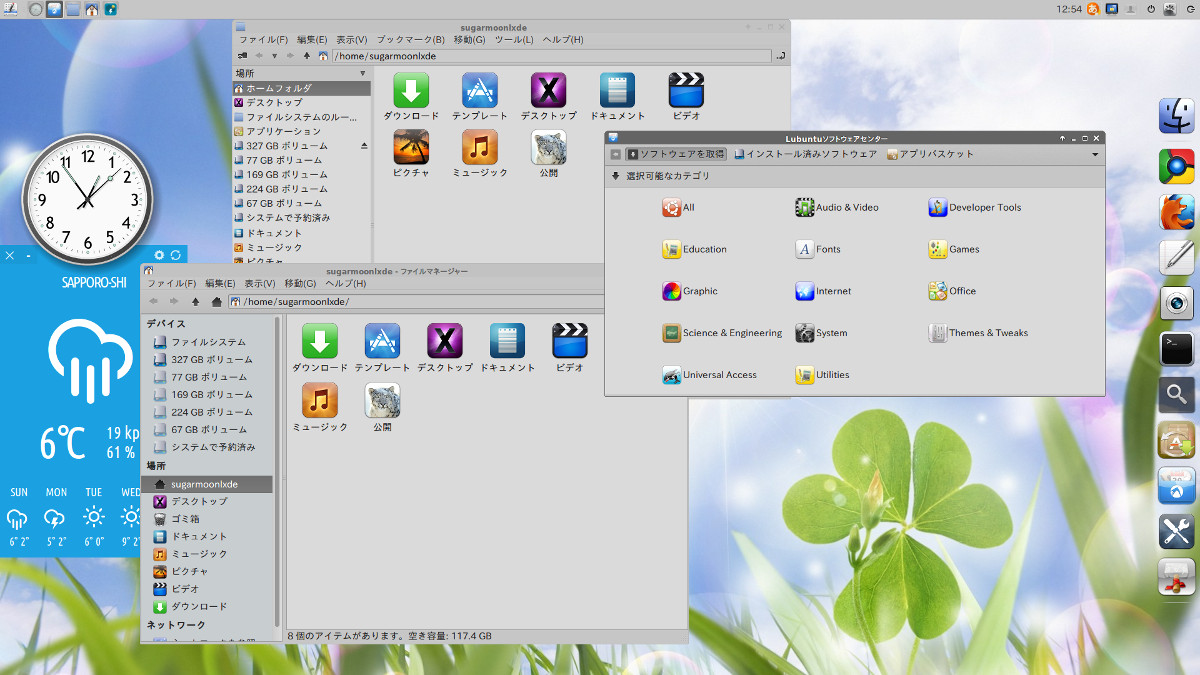Open ミュージック folder in front file manager
This screenshot has height=675, width=1200.
(x=320, y=407)
